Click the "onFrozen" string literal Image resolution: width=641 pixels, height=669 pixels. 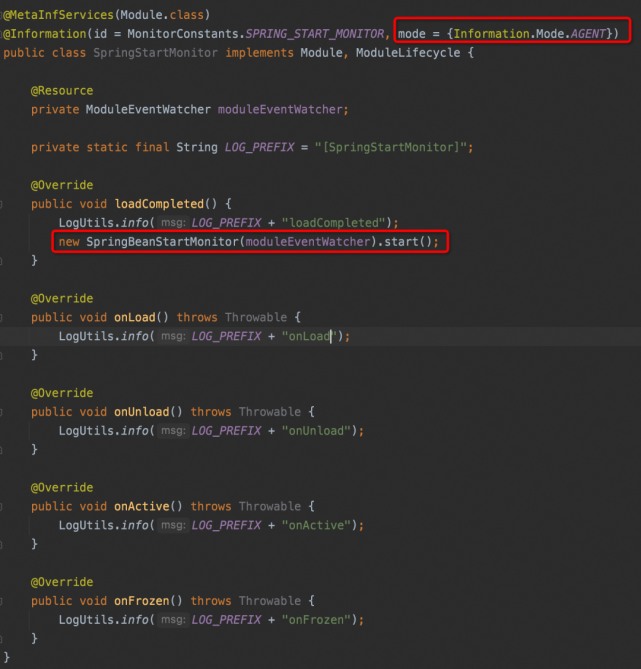click(x=316, y=620)
